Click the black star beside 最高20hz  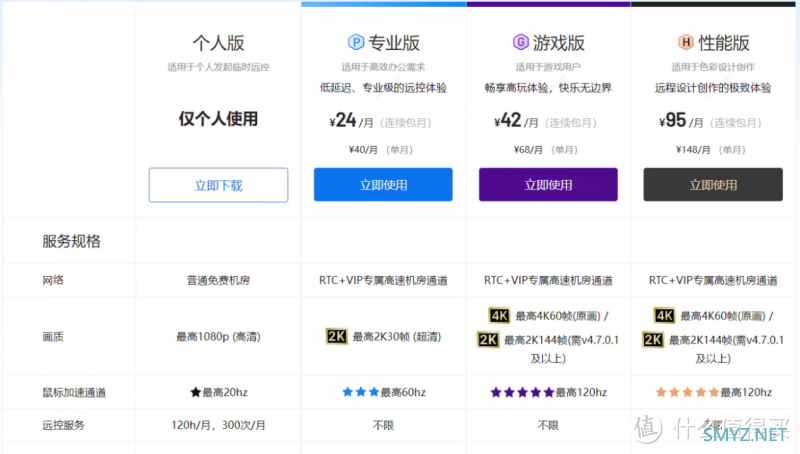(195, 392)
